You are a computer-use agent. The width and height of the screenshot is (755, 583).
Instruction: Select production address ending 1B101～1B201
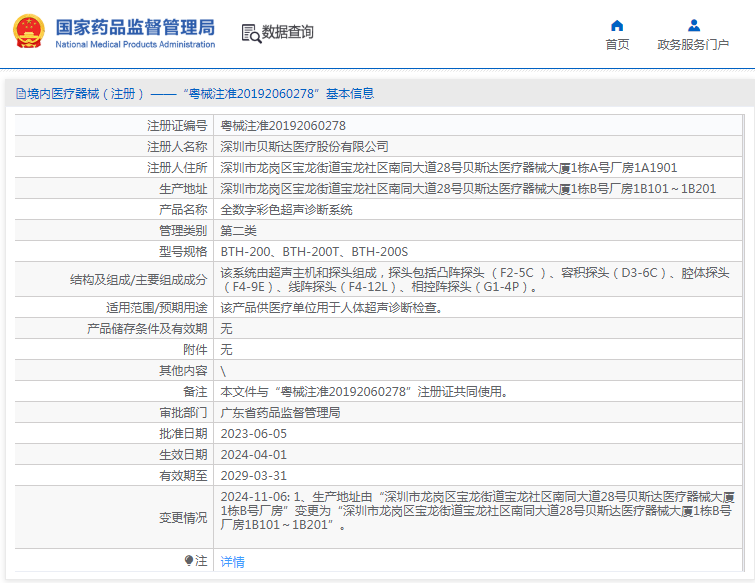(468, 189)
